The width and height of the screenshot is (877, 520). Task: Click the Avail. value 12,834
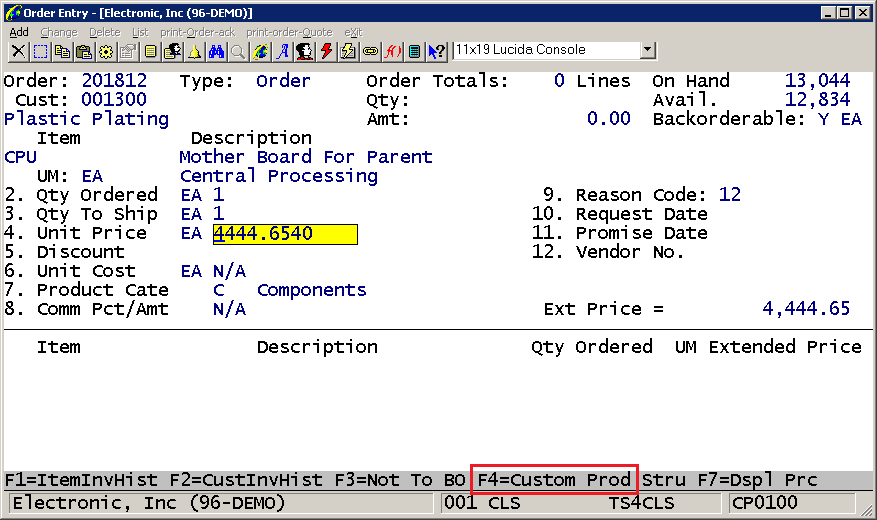point(817,100)
